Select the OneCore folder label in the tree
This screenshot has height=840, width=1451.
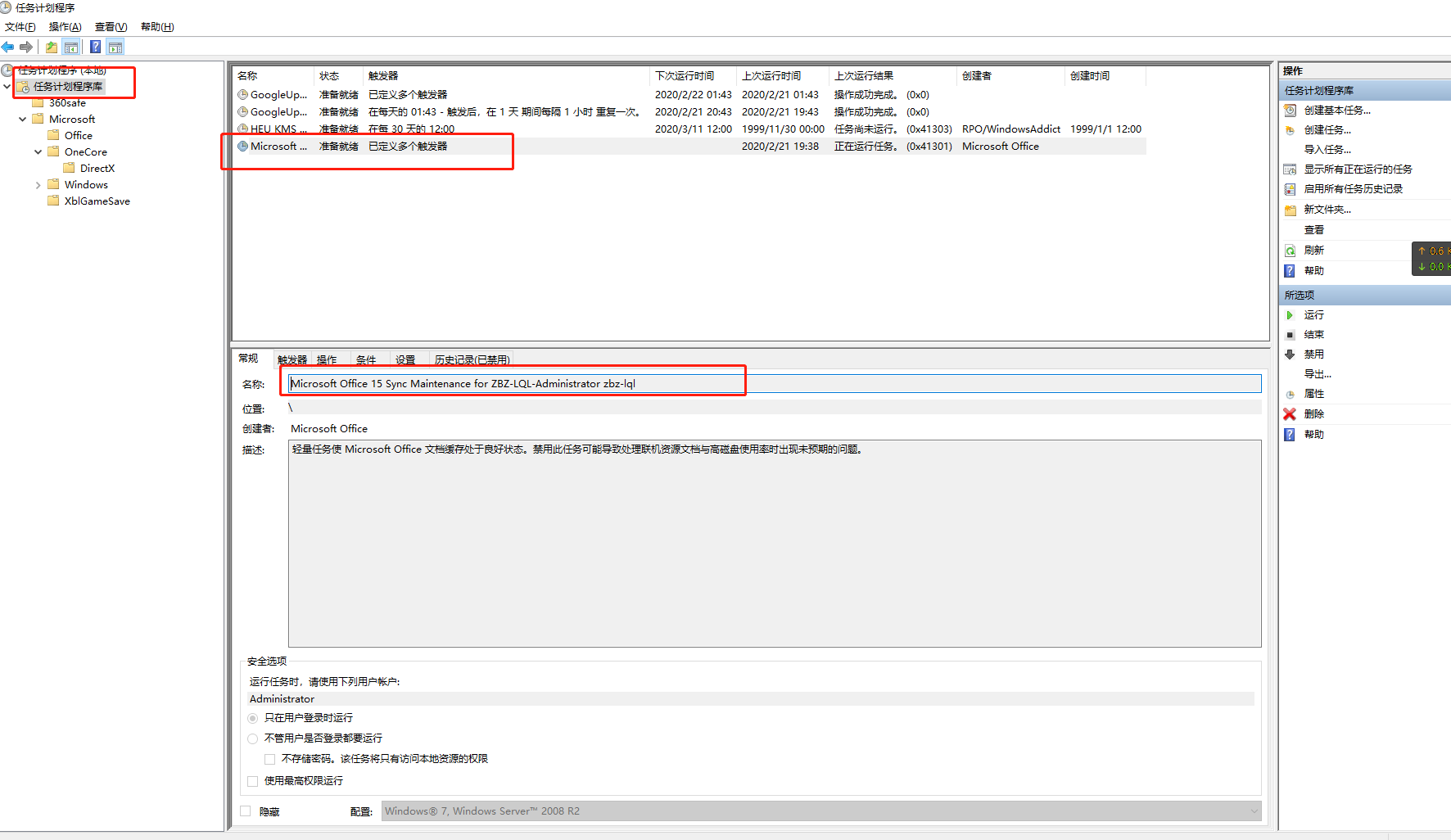click(x=86, y=152)
